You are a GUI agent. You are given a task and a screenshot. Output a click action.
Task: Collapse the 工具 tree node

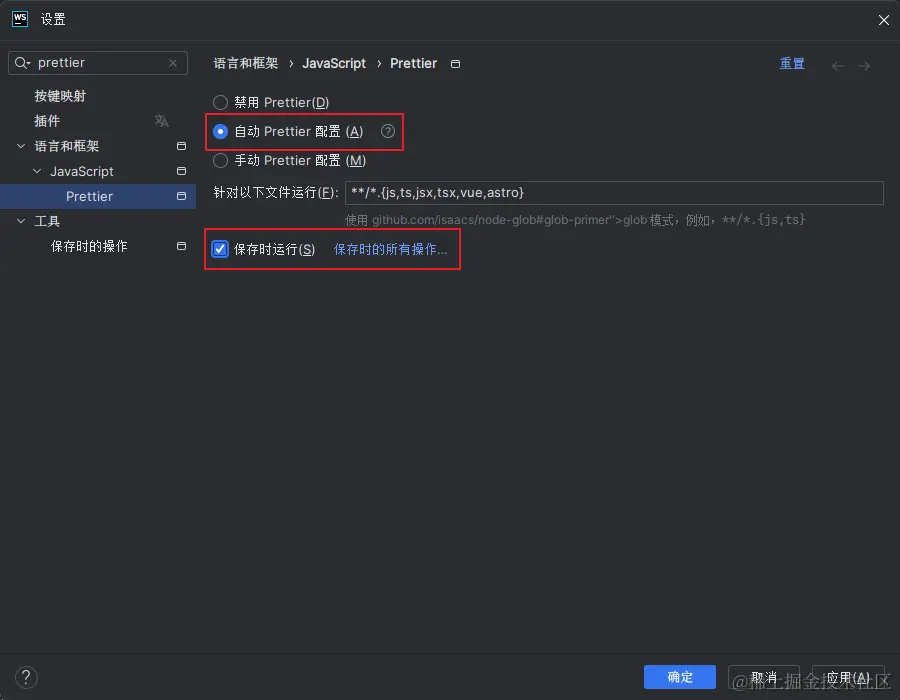[21, 221]
